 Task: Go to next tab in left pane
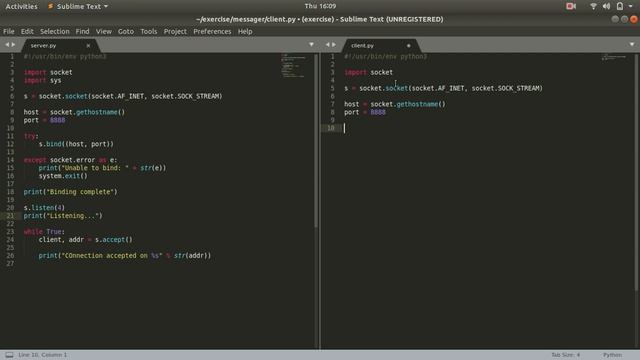13,44
